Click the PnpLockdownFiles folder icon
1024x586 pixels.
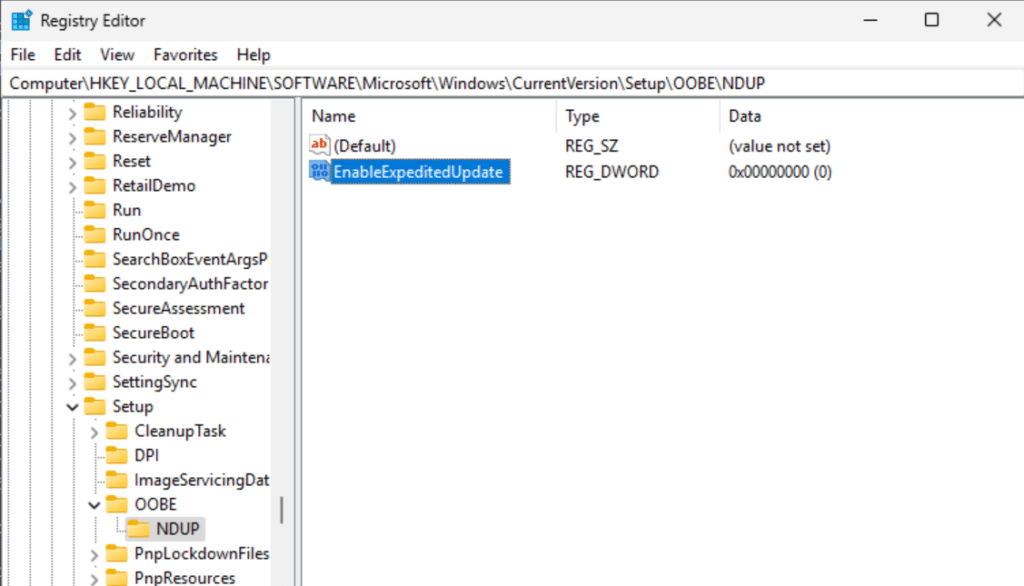click(117, 553)
